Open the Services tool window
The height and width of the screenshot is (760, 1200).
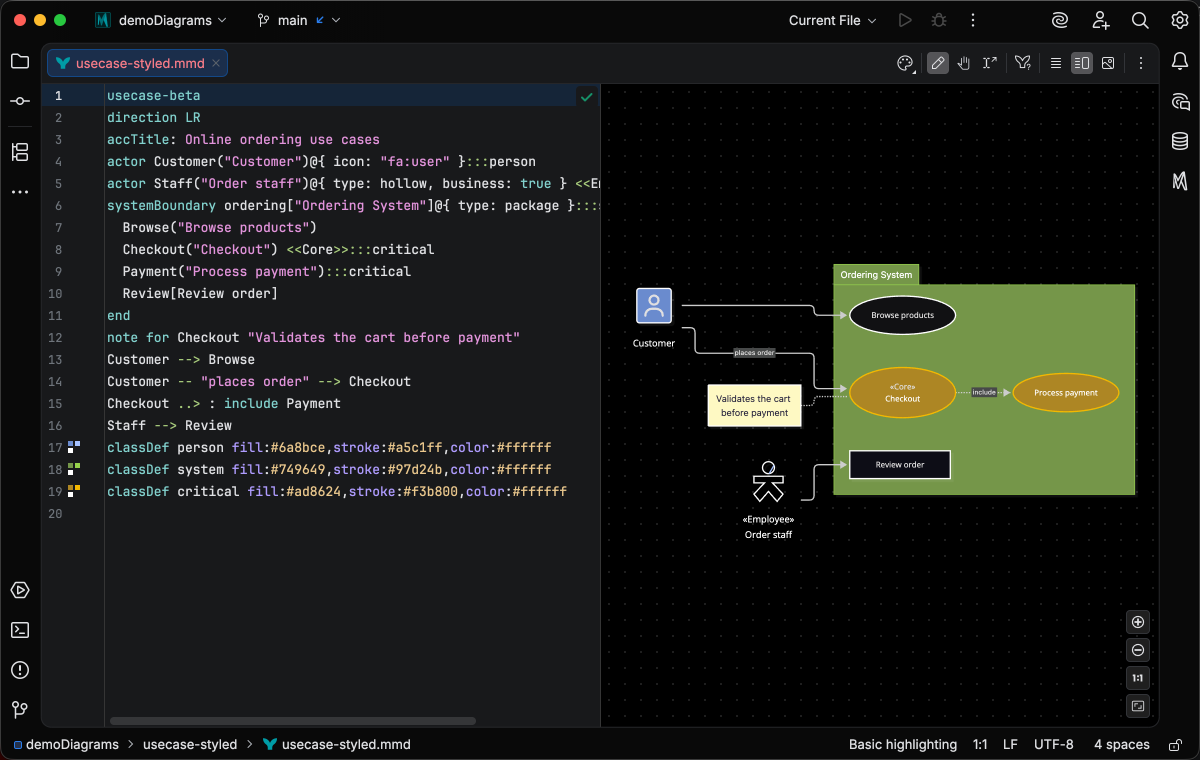20,590
